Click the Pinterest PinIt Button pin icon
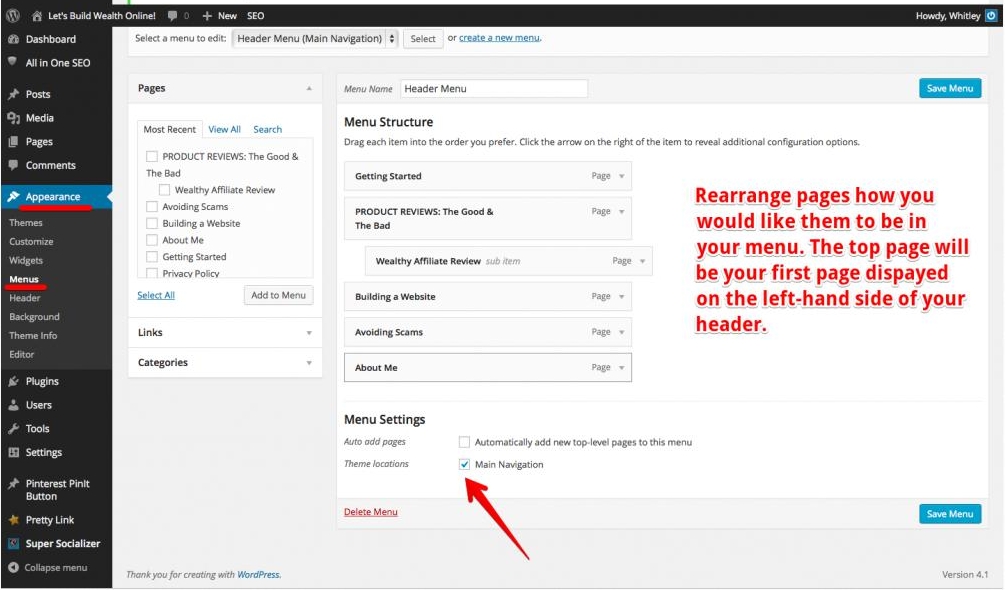1005x590 pixels. pyautogui.click(x=13, y=484)
